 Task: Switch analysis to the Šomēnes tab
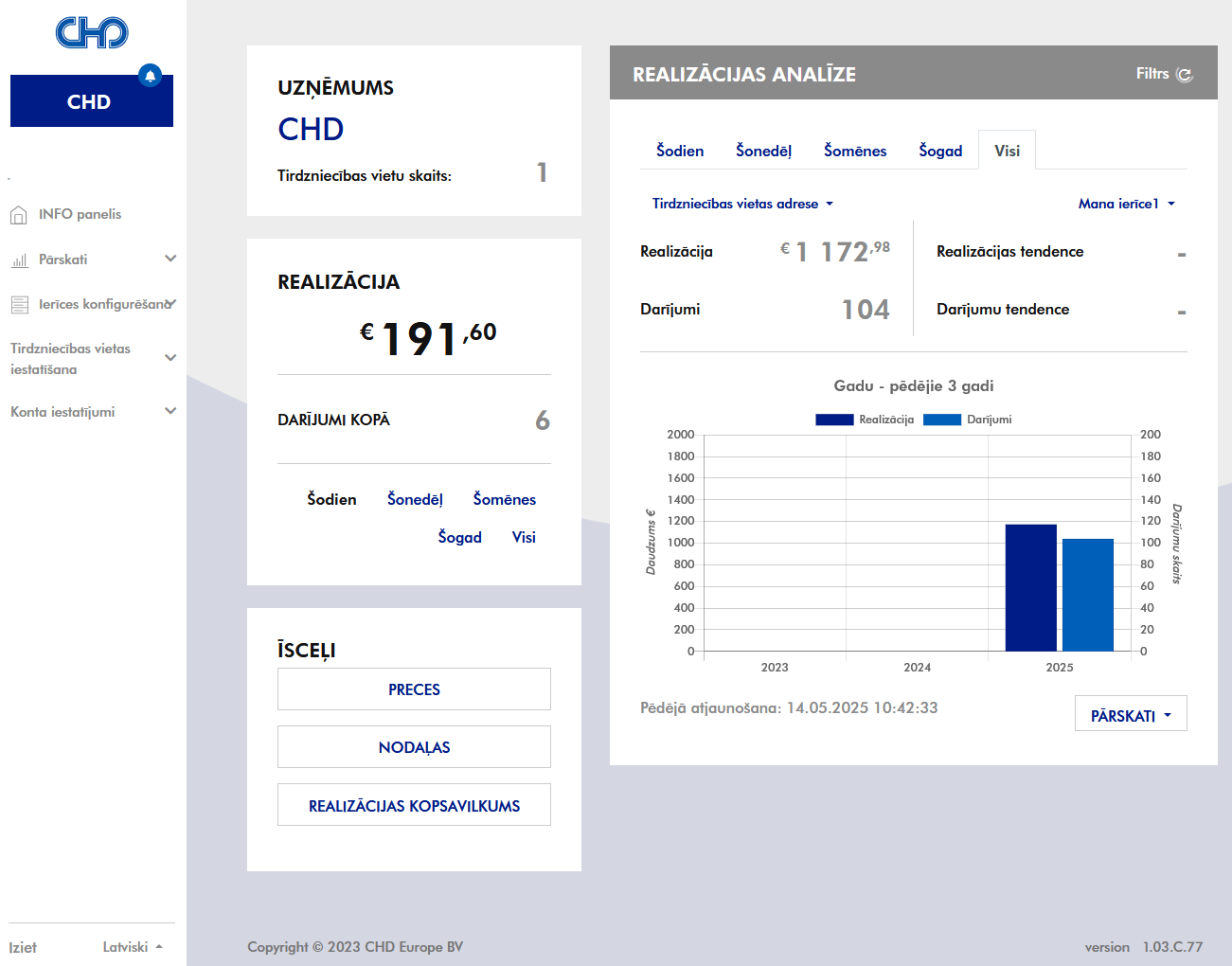[x=855, y=151]
